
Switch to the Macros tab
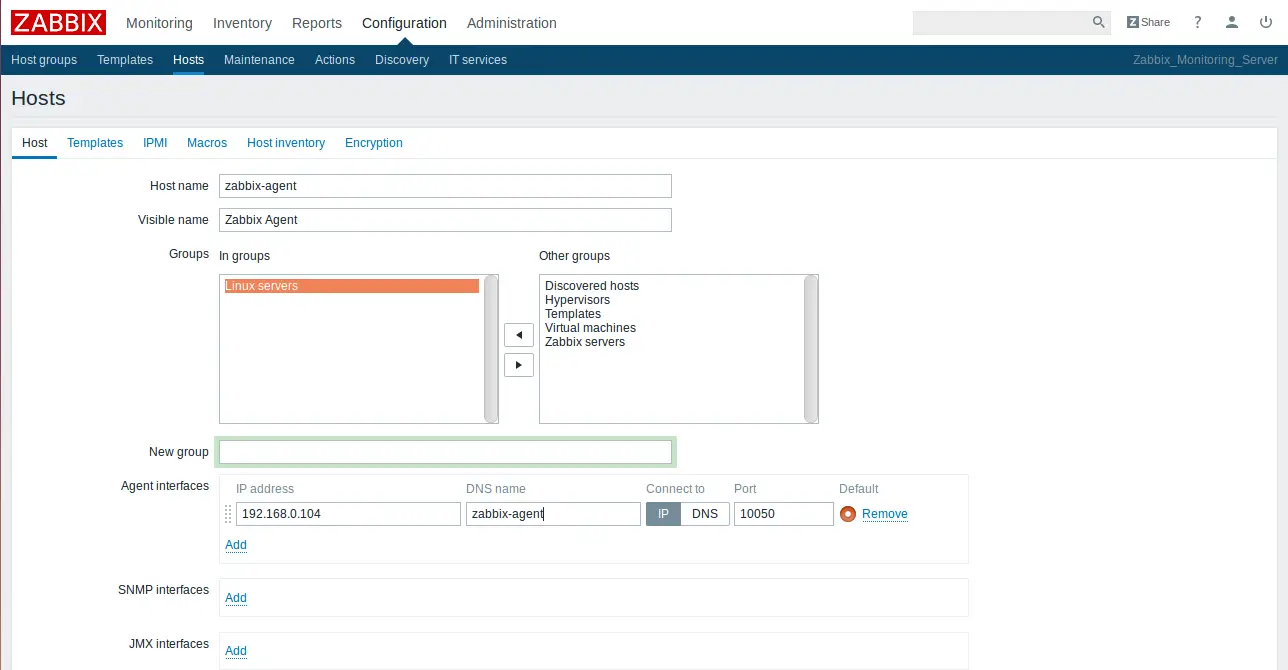(x=207, y=143)
